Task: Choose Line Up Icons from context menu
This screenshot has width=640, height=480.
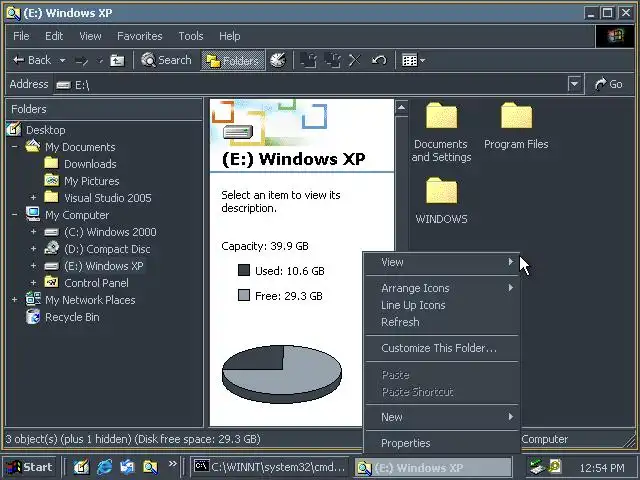Action: coord(442,305)
